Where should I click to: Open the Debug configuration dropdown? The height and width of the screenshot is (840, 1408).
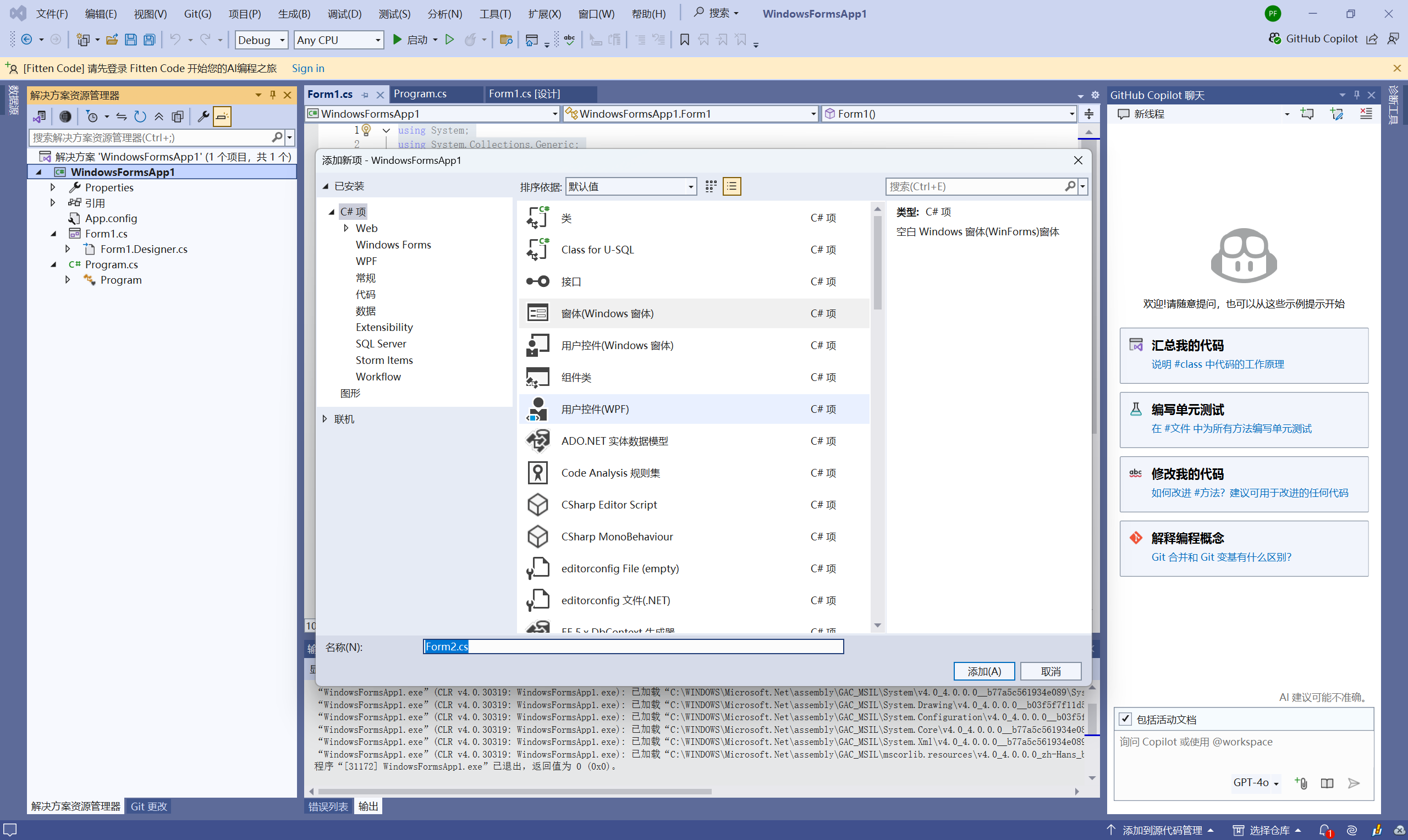[x=262, y=40]
